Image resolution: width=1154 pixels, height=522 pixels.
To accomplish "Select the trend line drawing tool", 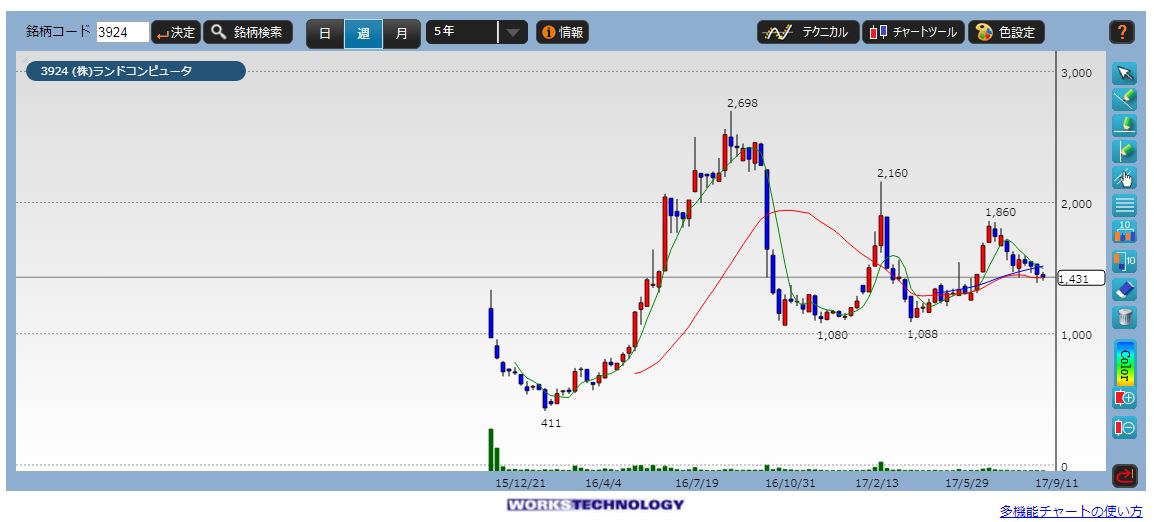I will pos(1125,100).
